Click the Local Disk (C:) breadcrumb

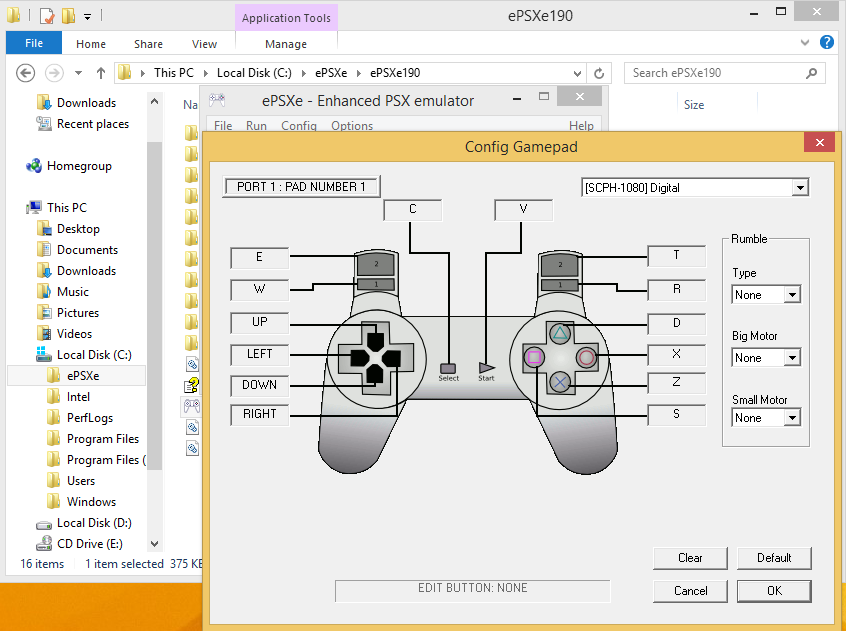click(x=254, y=73)
